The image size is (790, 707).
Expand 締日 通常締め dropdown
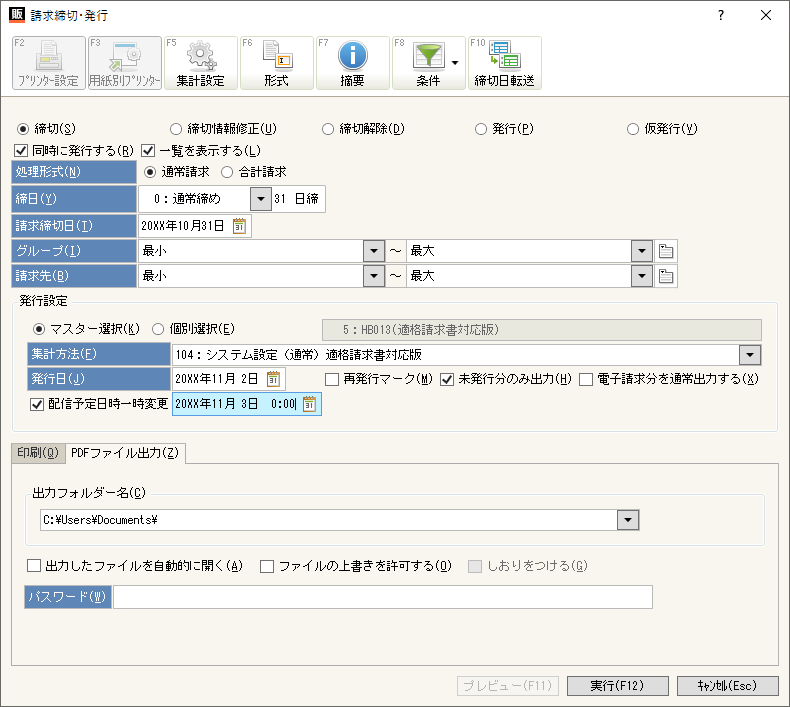261,199
